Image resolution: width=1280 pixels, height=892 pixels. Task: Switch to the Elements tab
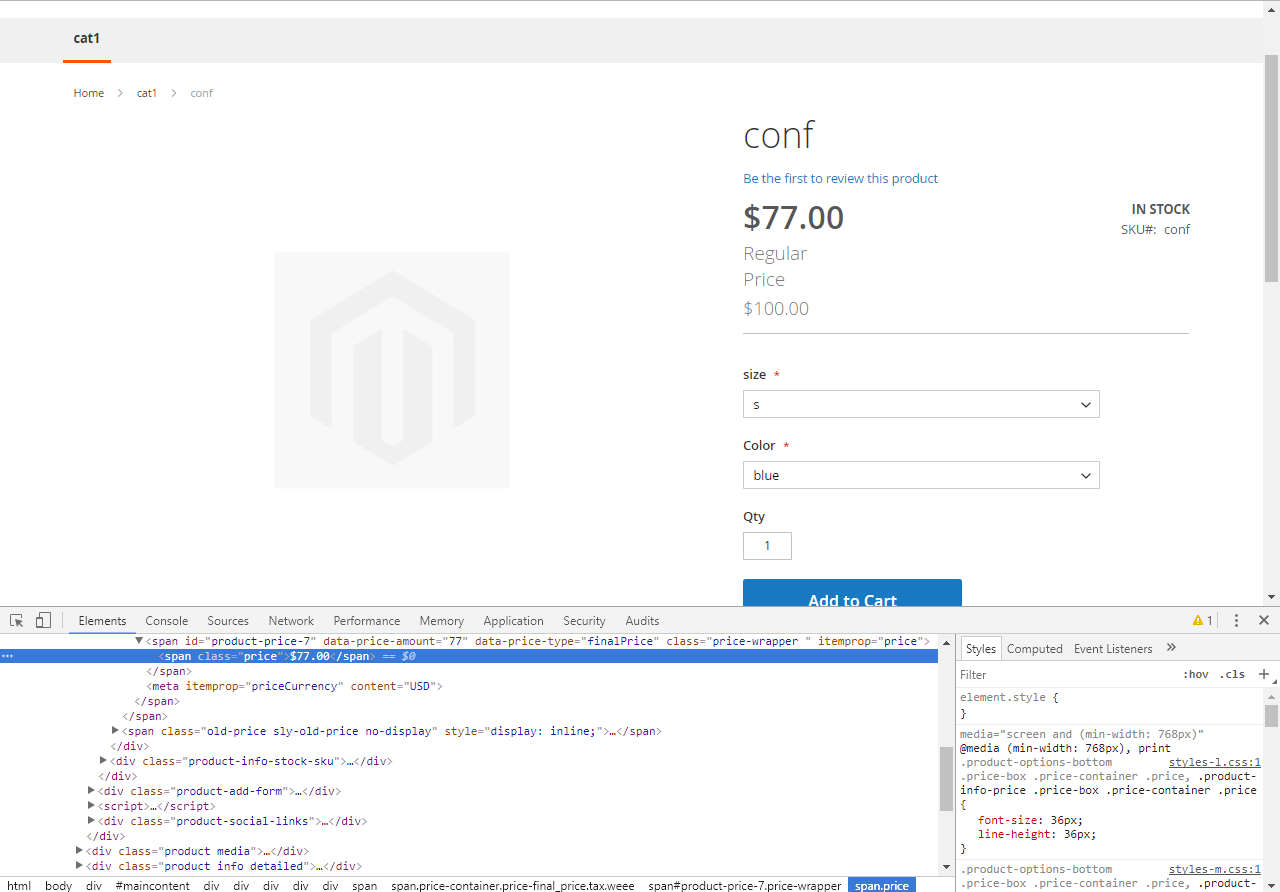tap(102, 621)
